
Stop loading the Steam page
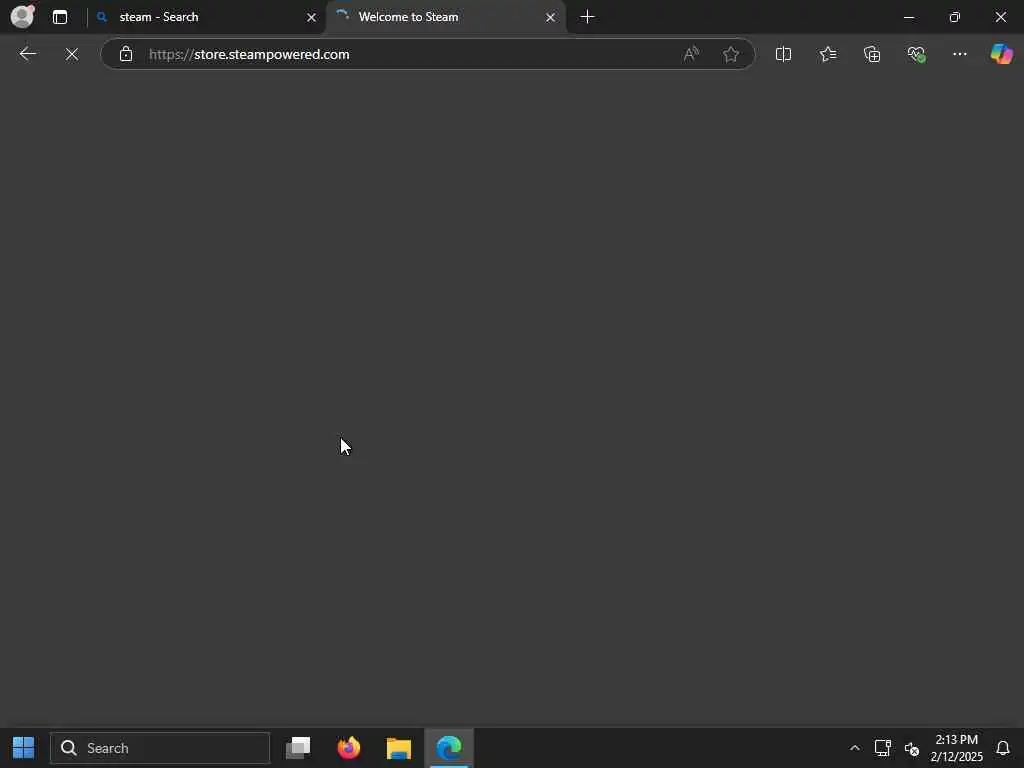click(x=72, y=54)
